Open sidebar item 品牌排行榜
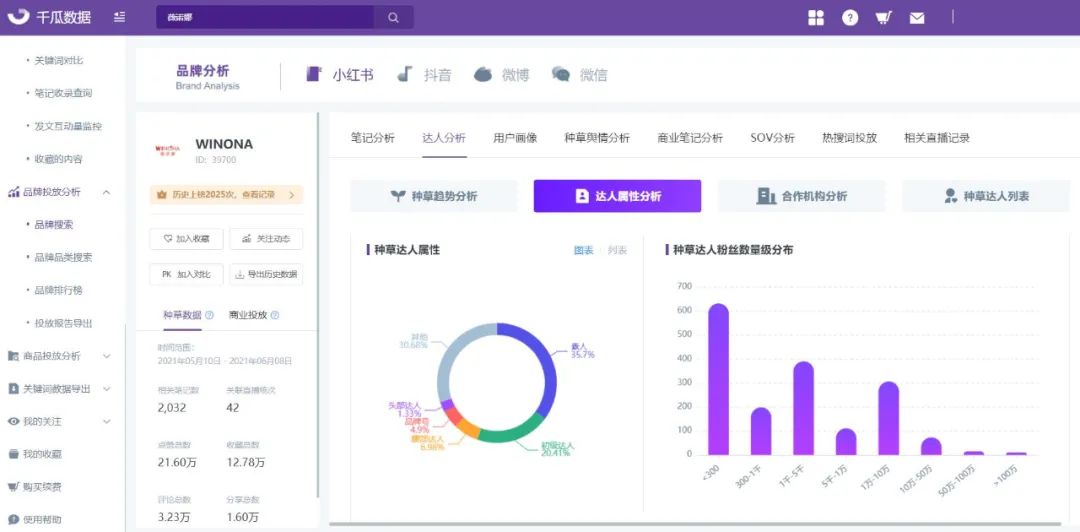1080x532 pixels. 59,290
